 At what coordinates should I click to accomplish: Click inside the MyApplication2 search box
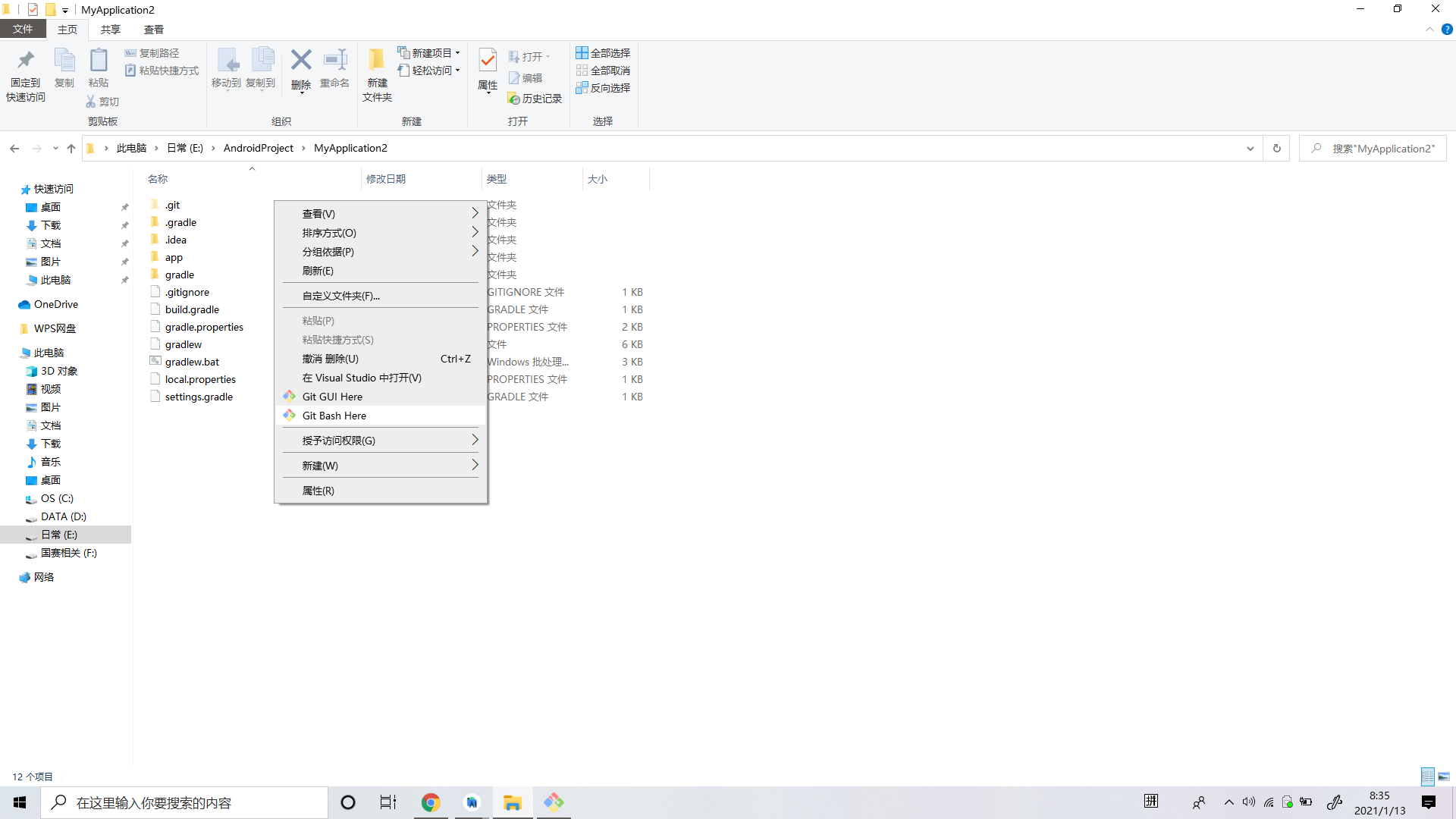pos(1380,148)
